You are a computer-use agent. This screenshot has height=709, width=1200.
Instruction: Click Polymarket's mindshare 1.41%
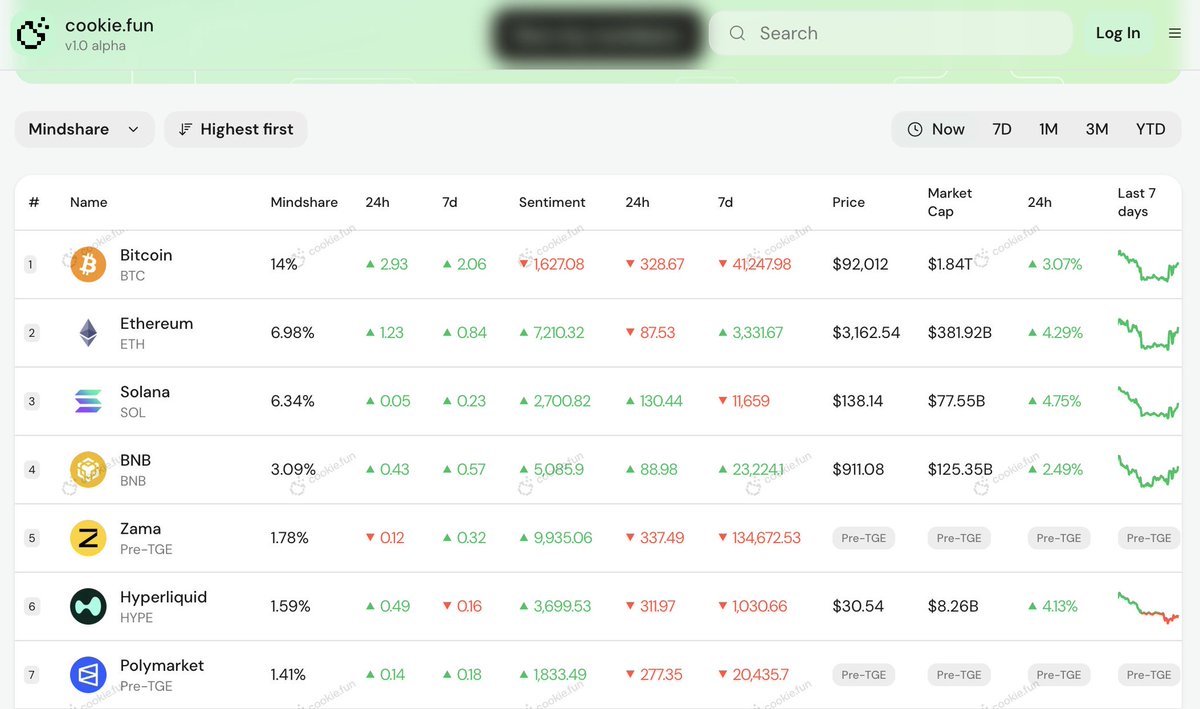(x=288, y=675)
